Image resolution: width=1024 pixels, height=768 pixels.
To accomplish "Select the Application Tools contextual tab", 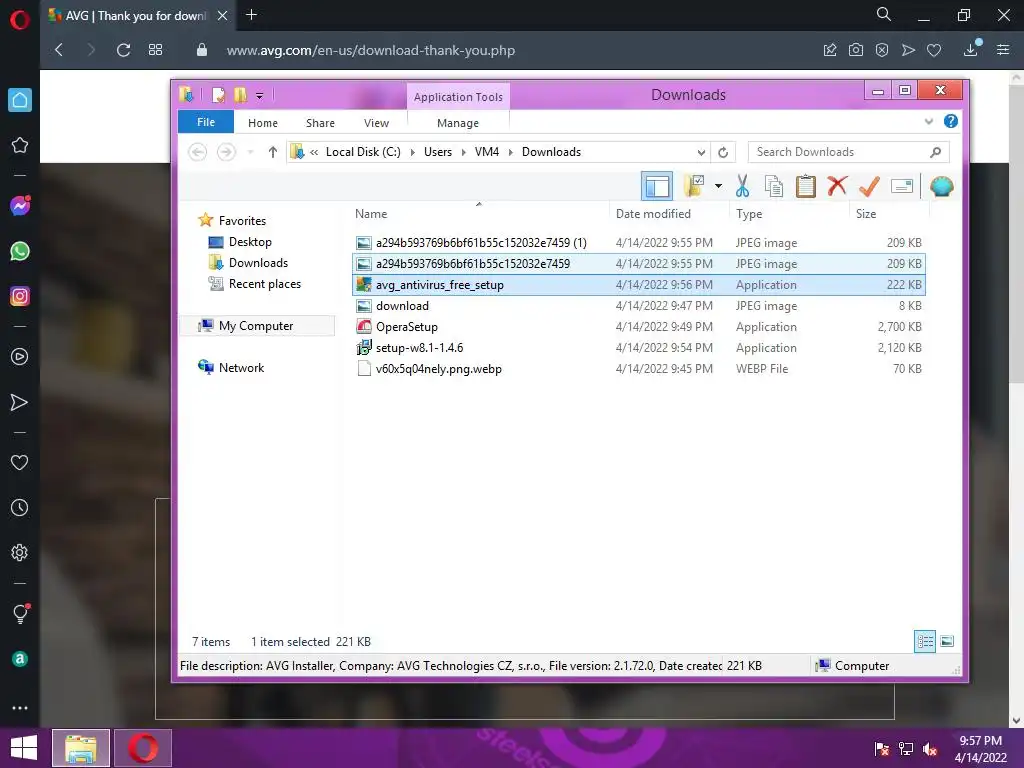I will (x=458, y=97).
